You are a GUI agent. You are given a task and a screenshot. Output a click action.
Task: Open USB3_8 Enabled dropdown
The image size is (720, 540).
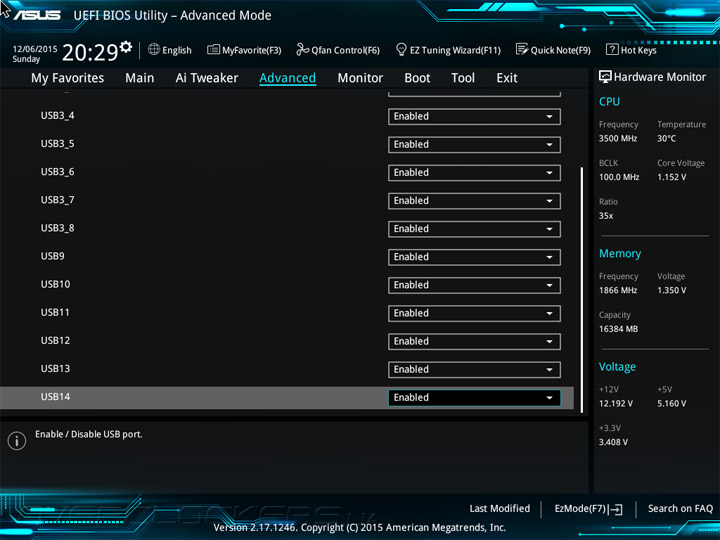click(x=474, y=229)
